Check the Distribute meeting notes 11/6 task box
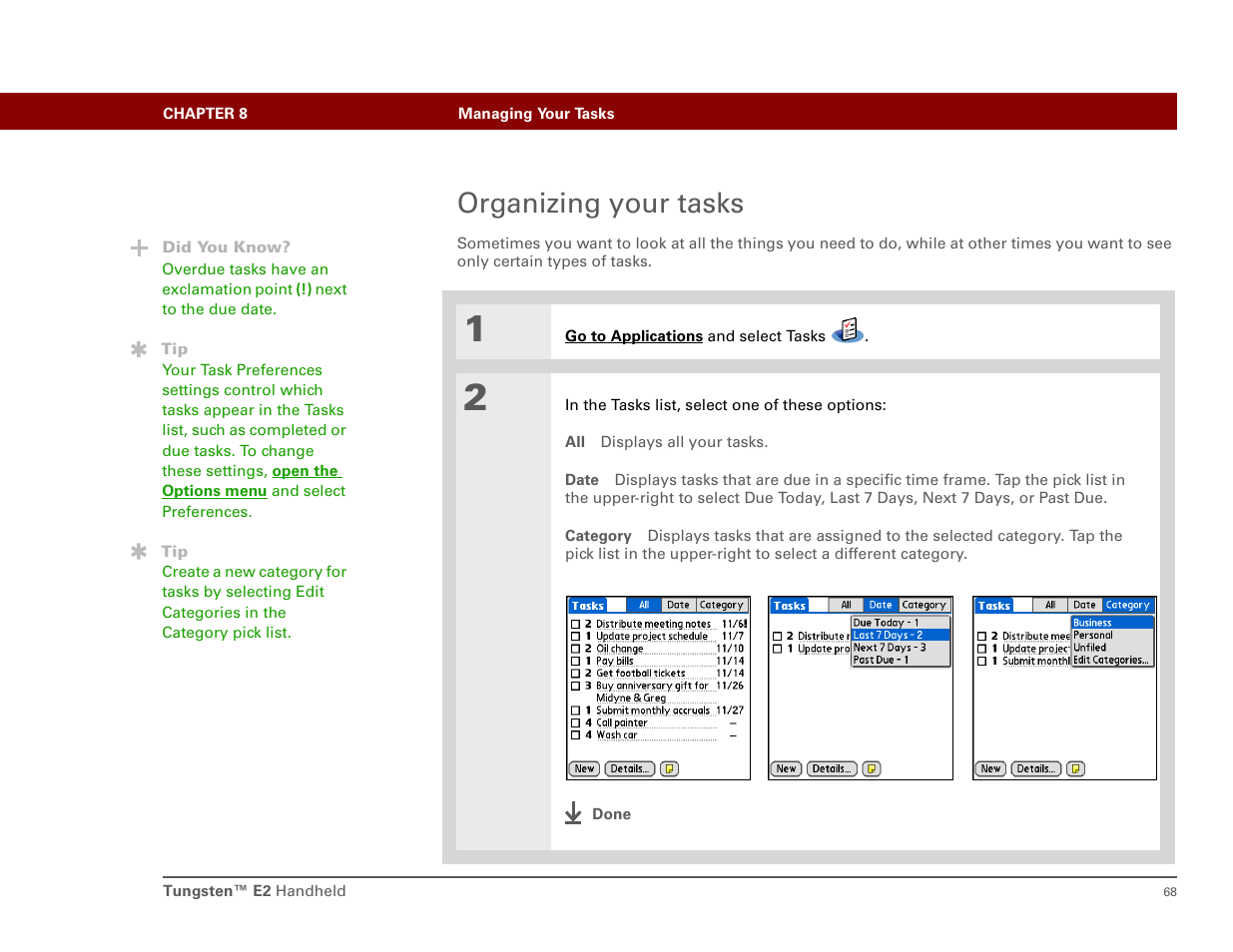Screen dimensions: 1233x952 575,624
